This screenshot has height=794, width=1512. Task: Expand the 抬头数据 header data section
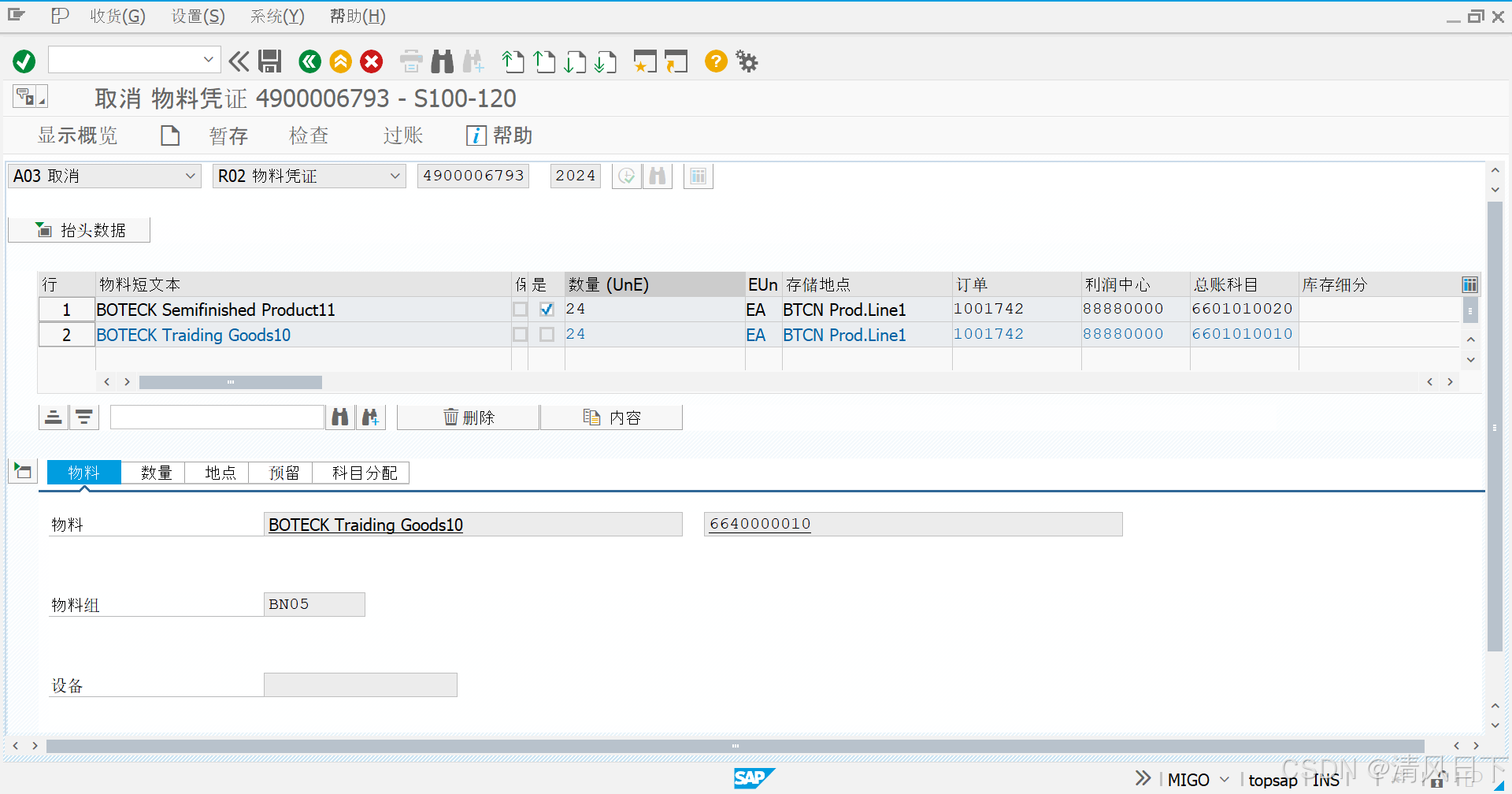[x=80, y=230]
